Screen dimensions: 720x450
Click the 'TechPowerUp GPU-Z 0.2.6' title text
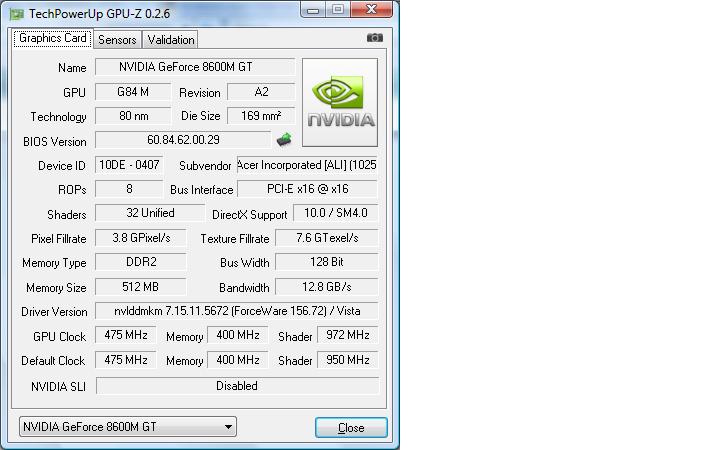99,14
